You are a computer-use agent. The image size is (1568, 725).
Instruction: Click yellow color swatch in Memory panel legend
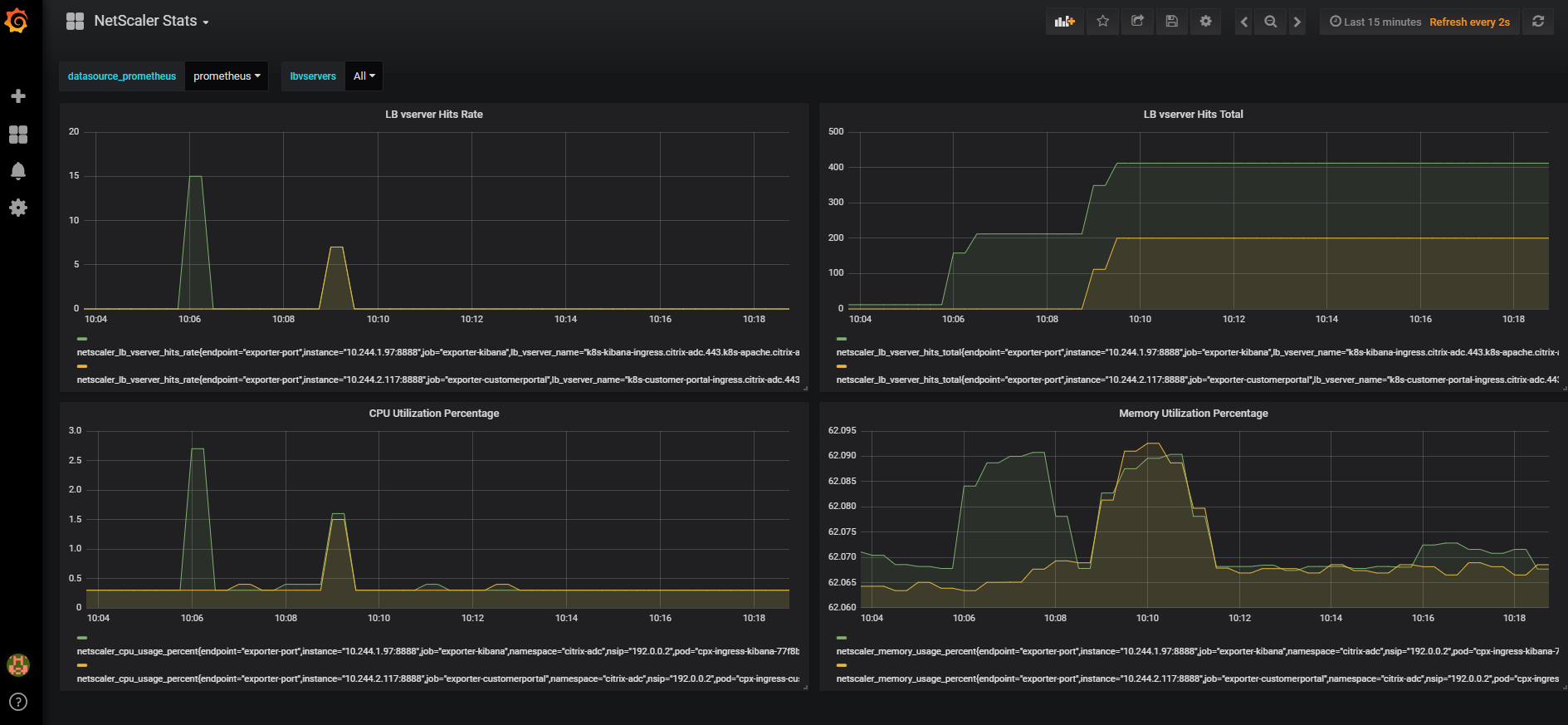point(842,665)
